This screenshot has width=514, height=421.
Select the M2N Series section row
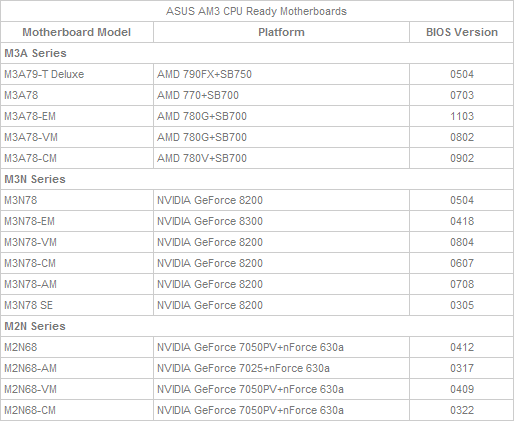click(x=257, y=326)
